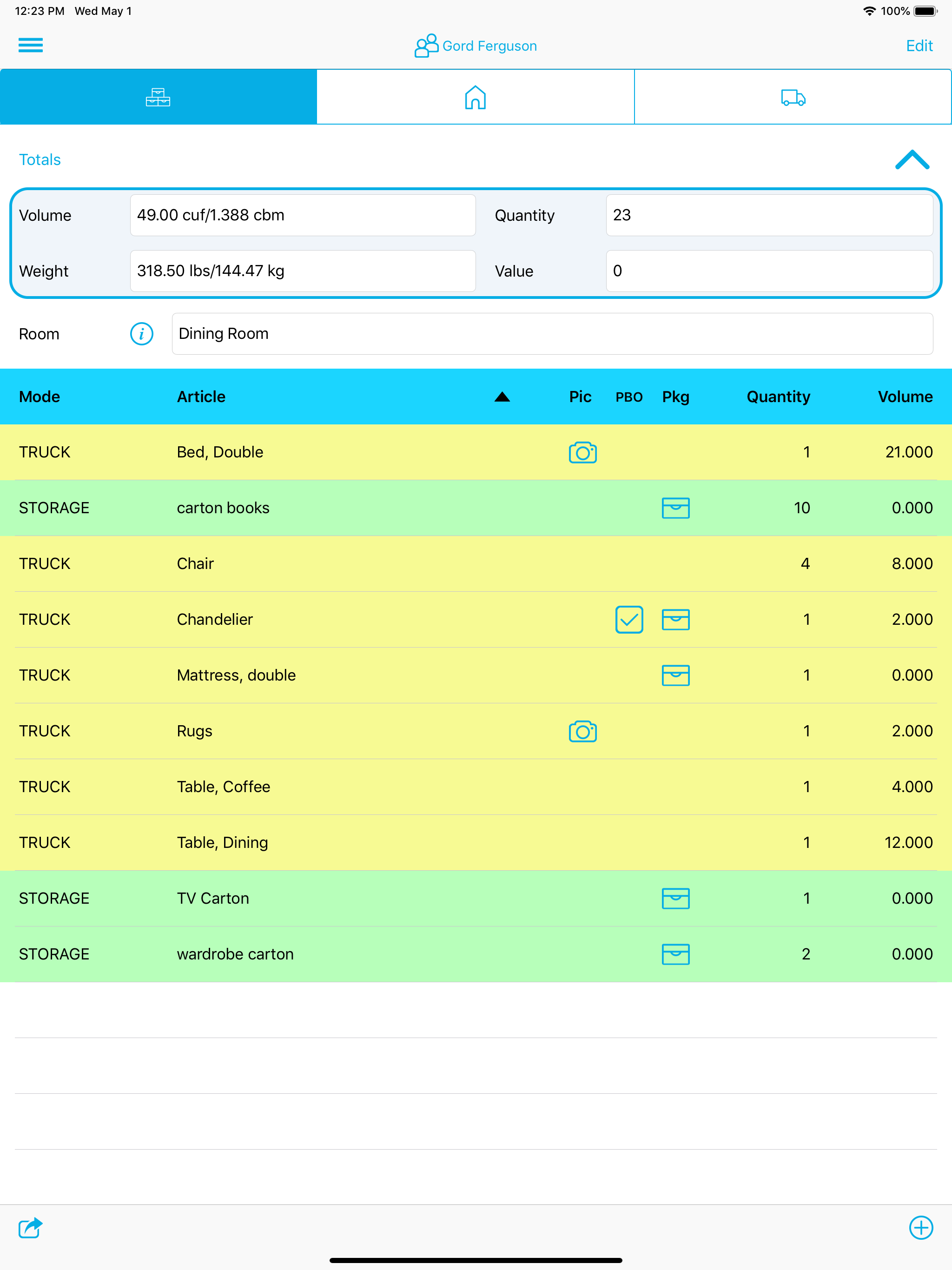Check the Wi-Fi status icon

pyautogui.click(x=869, y=11)
